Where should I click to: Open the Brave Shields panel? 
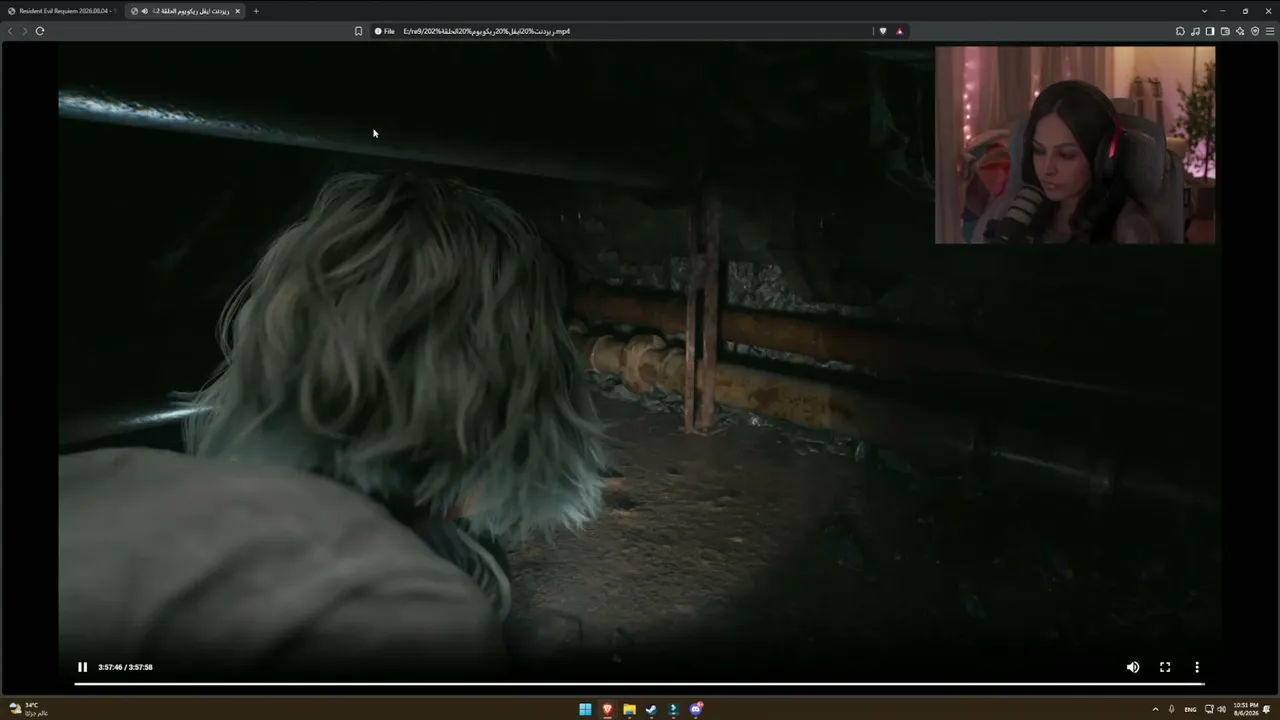[882, 31]
